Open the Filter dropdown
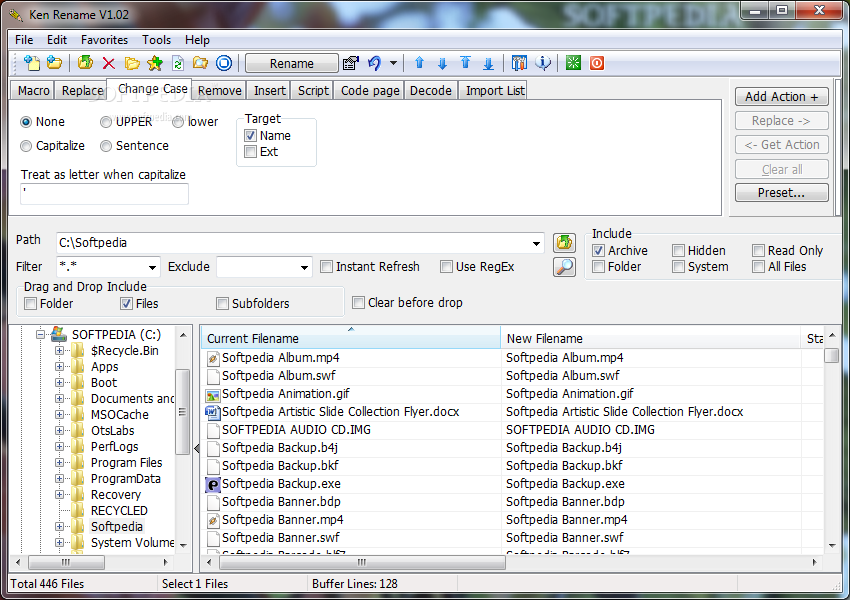The image size is (850, 600). click(152, 267)
